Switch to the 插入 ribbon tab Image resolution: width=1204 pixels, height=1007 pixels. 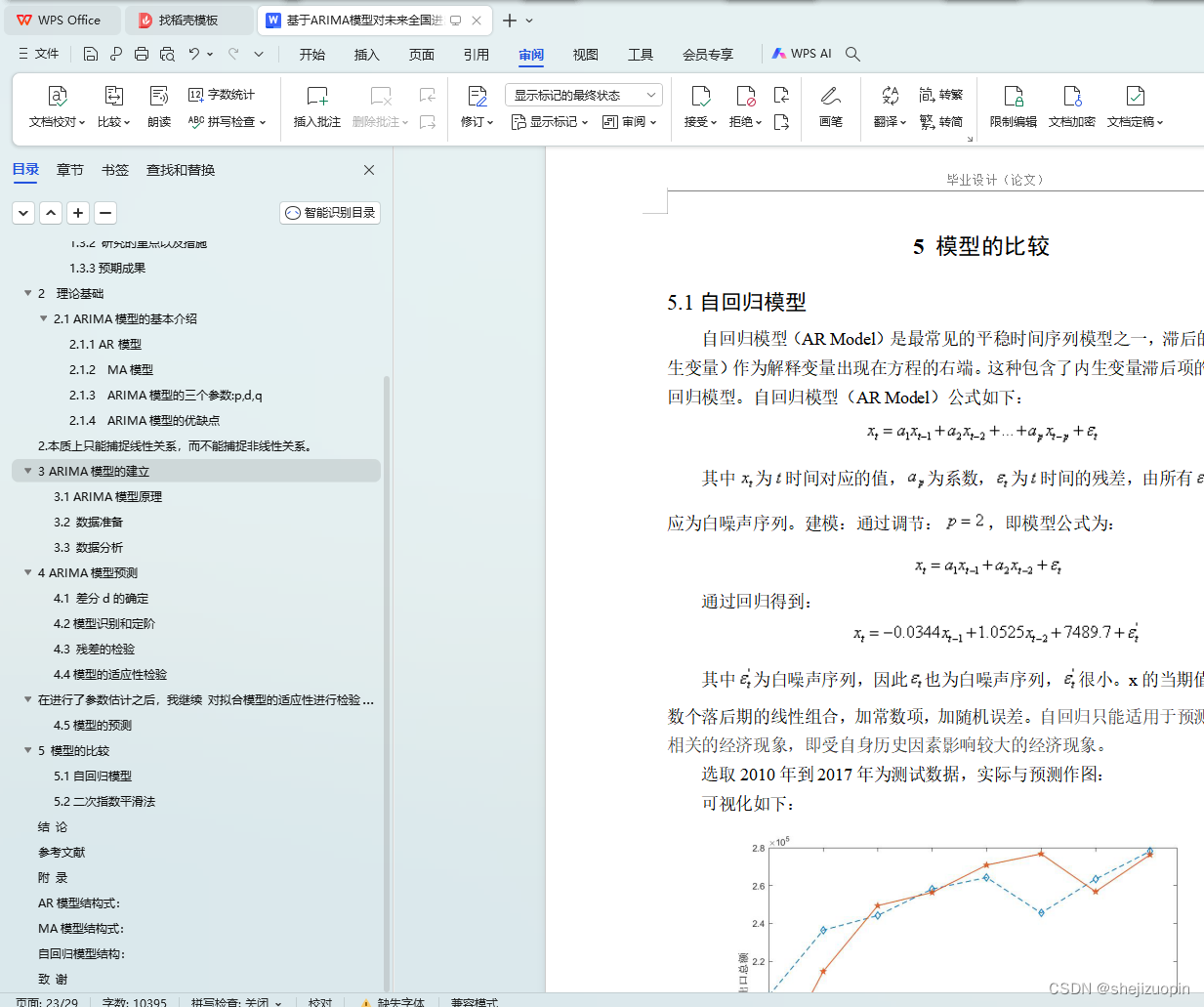point(367,55)
